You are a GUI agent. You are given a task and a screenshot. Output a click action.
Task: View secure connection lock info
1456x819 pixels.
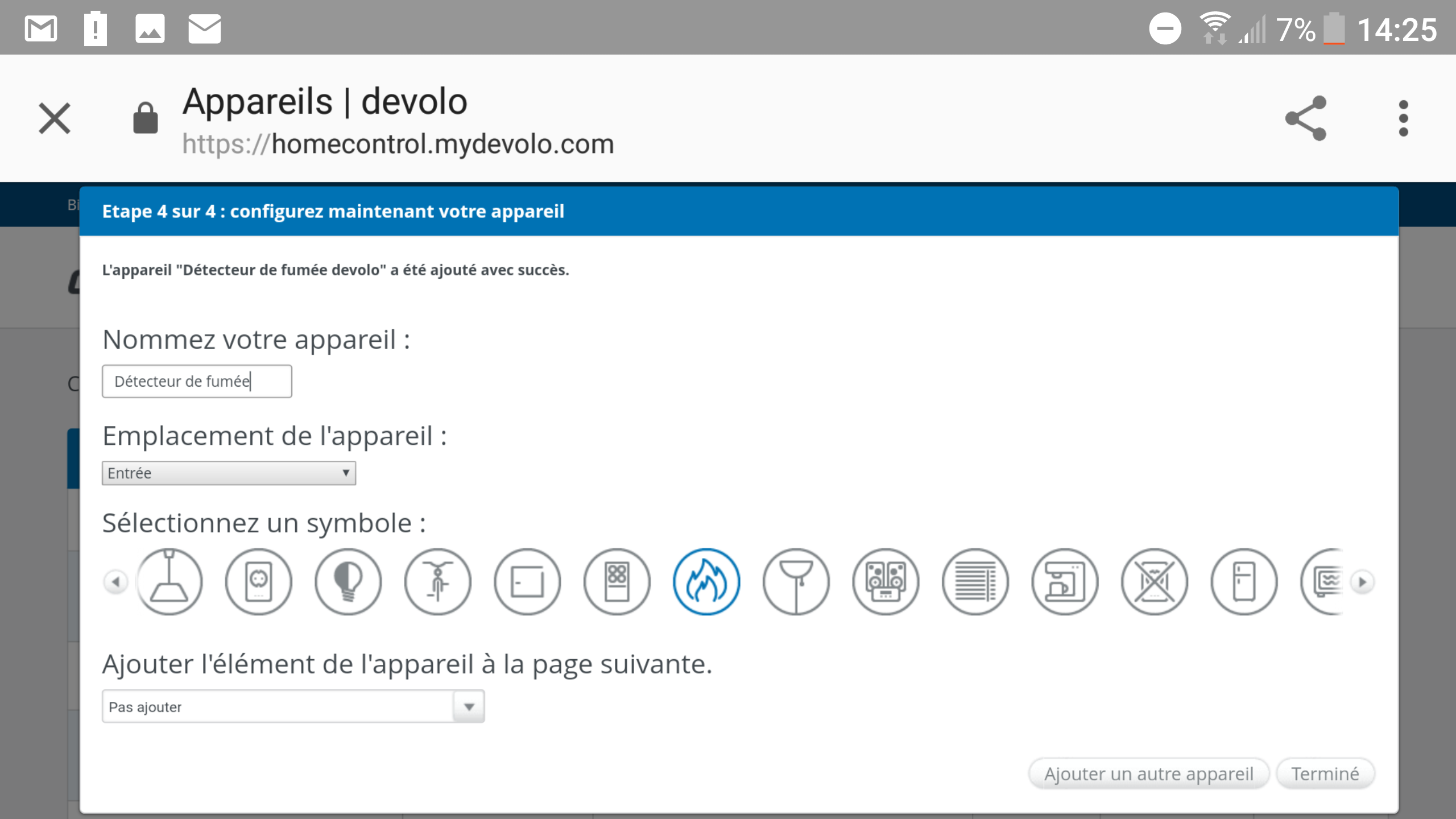point(146,118)
